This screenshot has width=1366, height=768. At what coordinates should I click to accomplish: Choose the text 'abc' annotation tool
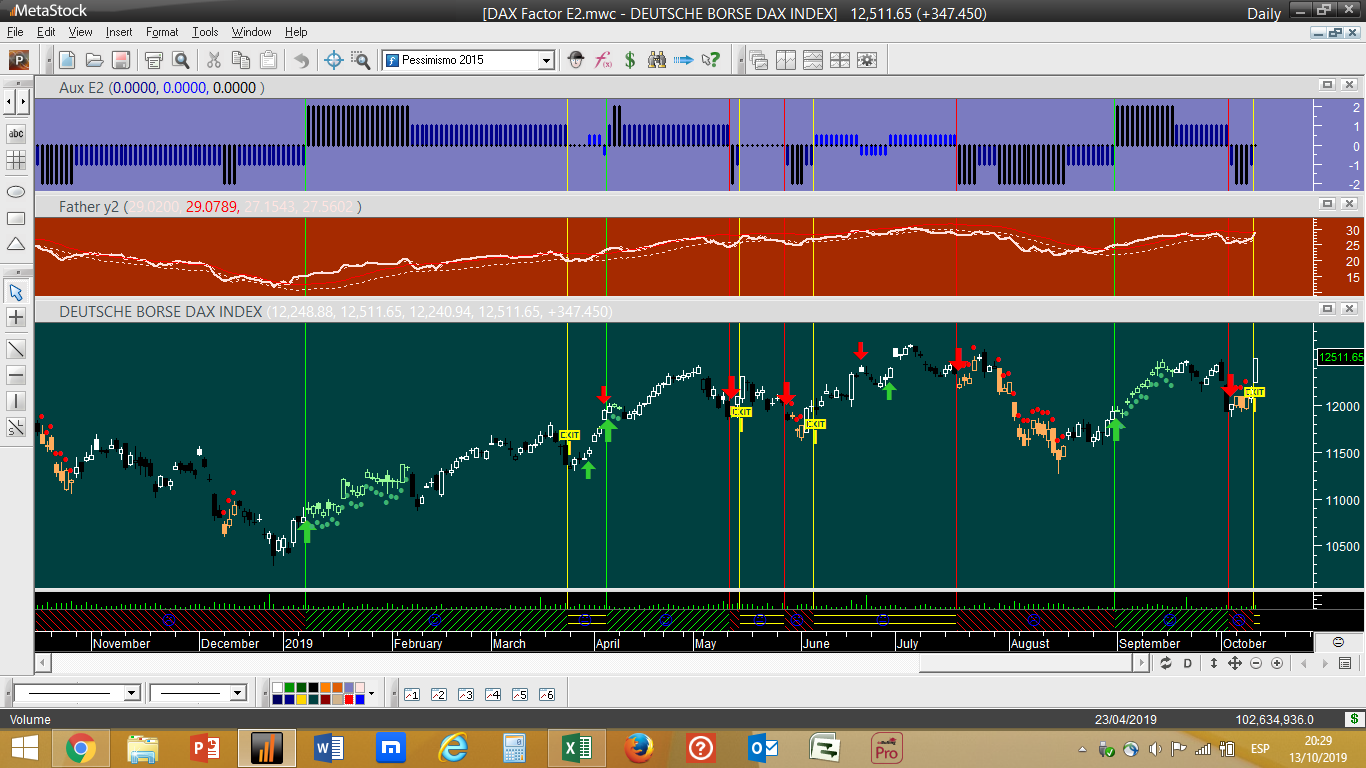[x=16, y=134]
